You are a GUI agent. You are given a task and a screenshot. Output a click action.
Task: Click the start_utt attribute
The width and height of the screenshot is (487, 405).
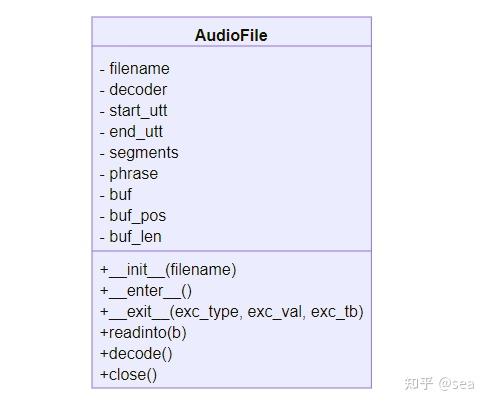pyautogui.click(x=133, y=111)
